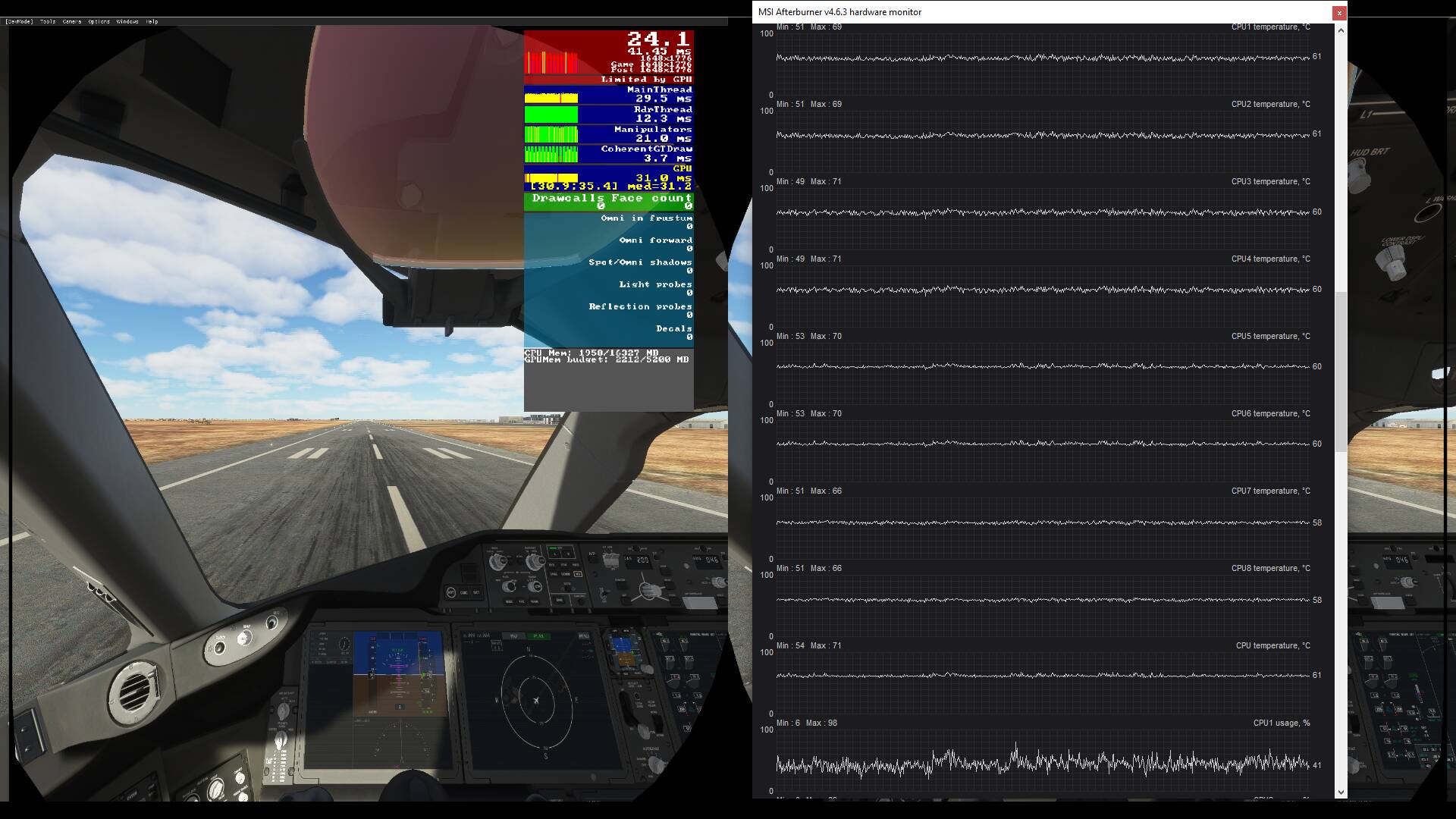Click the MSI Afterburner hardware monitor title

(x=839, y=12)
